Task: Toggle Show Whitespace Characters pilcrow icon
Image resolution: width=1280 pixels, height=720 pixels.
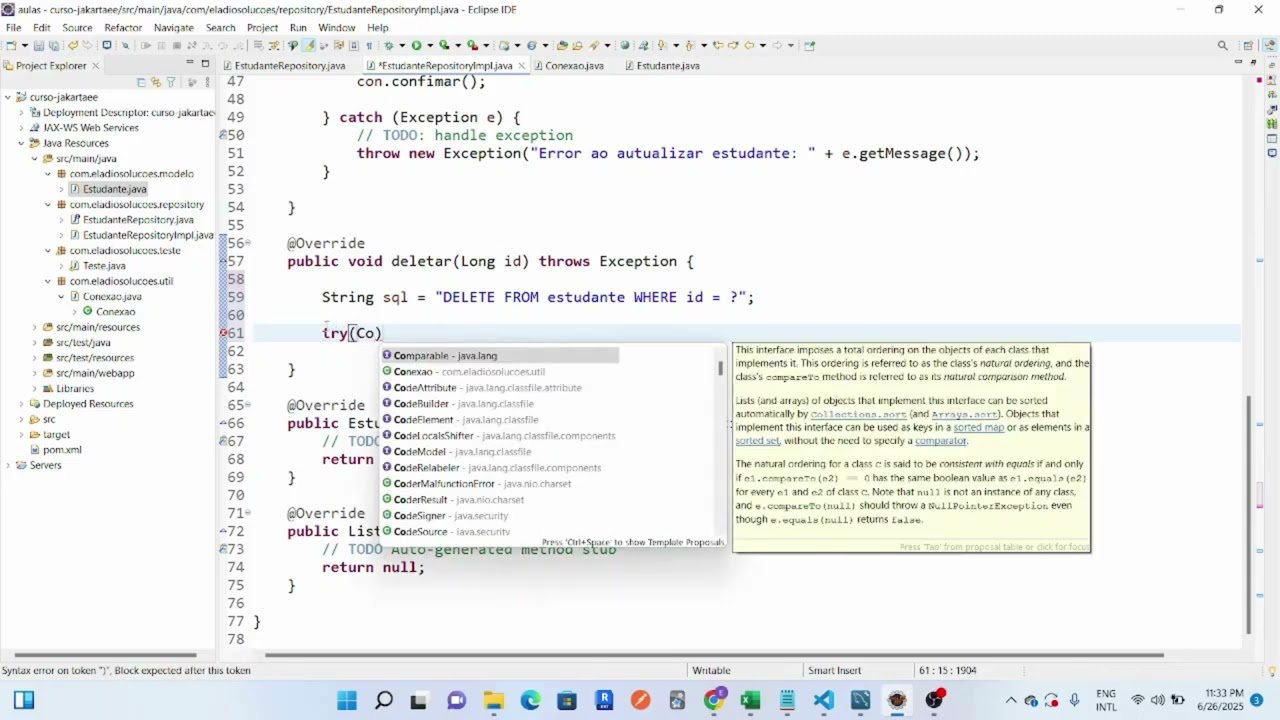Action: (369, 45)
